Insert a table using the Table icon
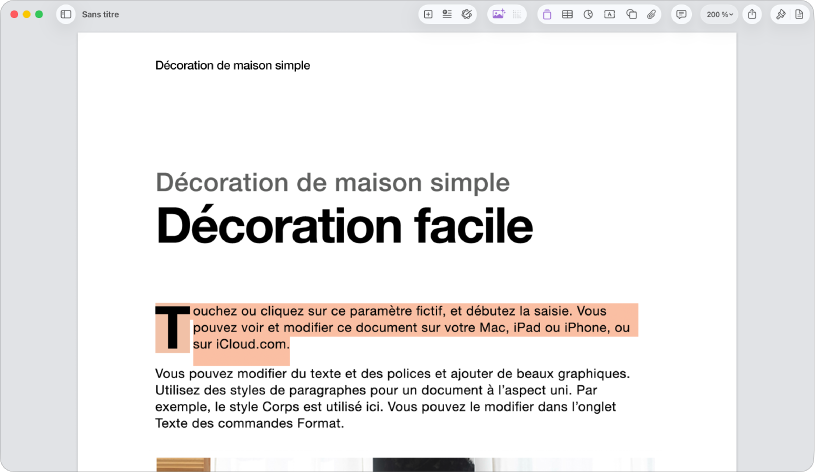This screenshot has height=473, width=817. click(567, 15)
